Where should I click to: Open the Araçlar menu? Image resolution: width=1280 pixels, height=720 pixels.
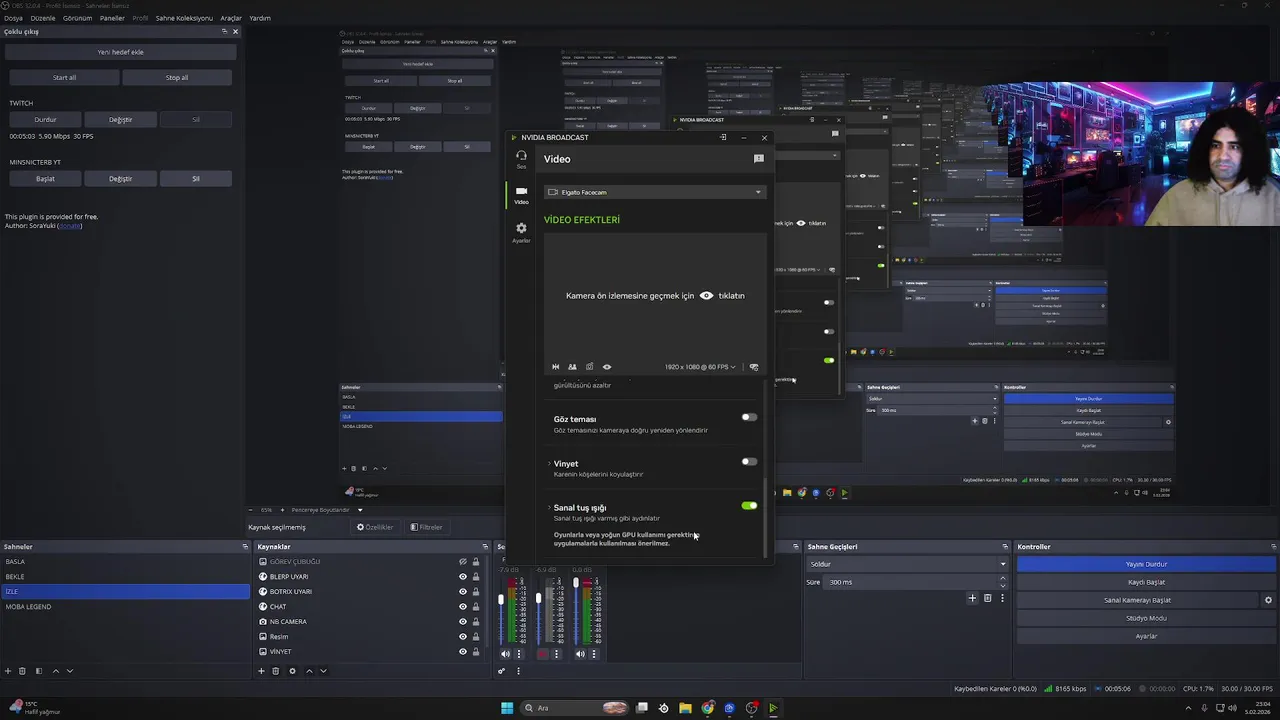point(231,18)
